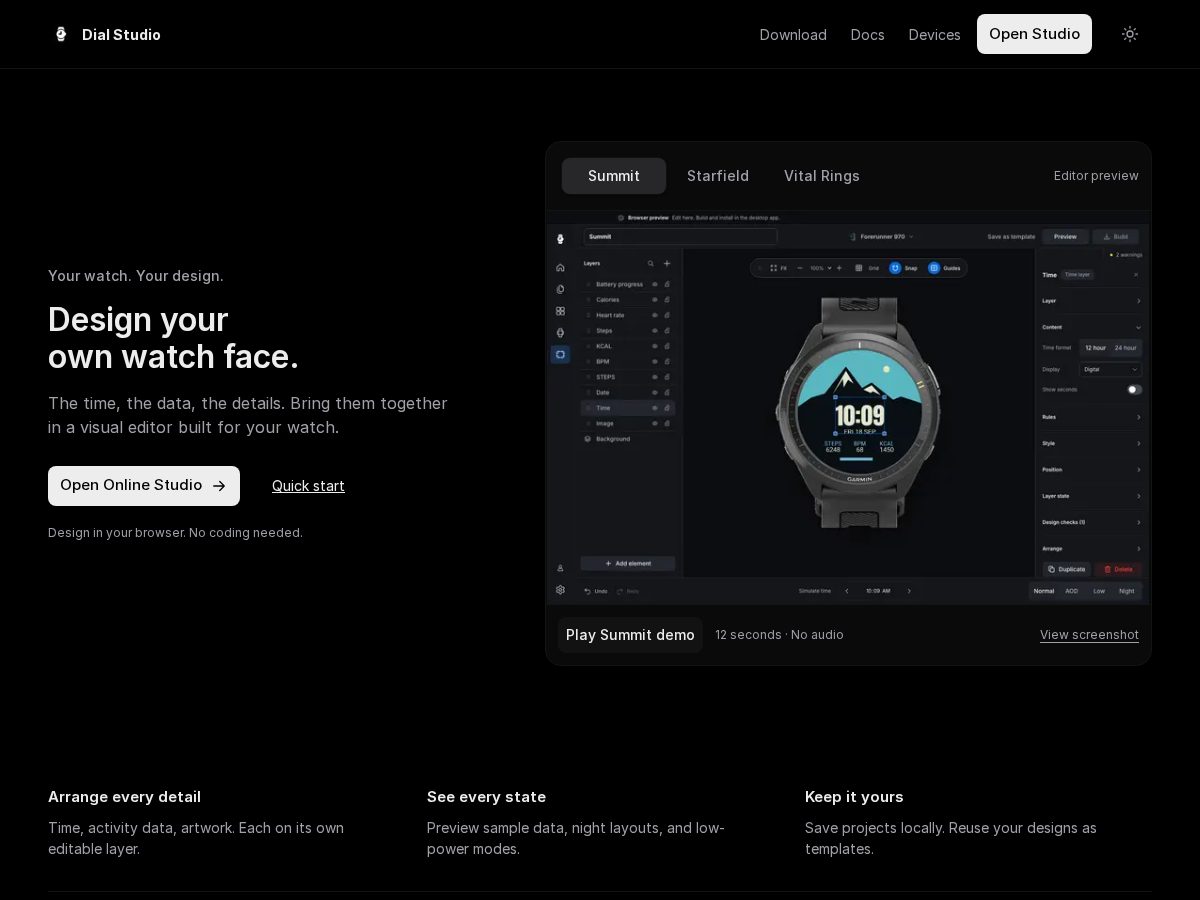Follow the Quick start link
1200x900 pixels.
[x=308, y=486]
